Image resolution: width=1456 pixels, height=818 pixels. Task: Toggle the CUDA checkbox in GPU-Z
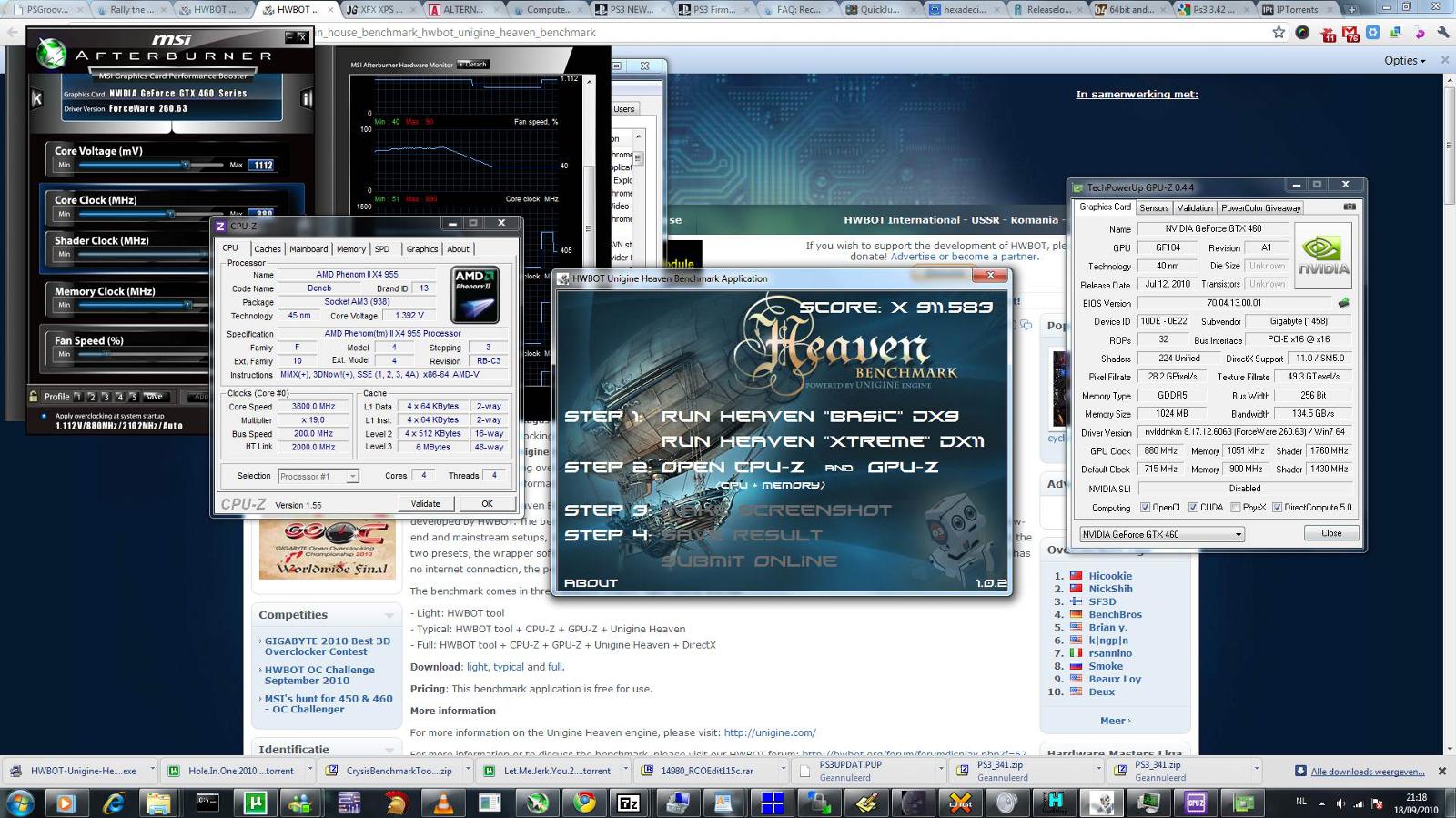pos(1193,508)
